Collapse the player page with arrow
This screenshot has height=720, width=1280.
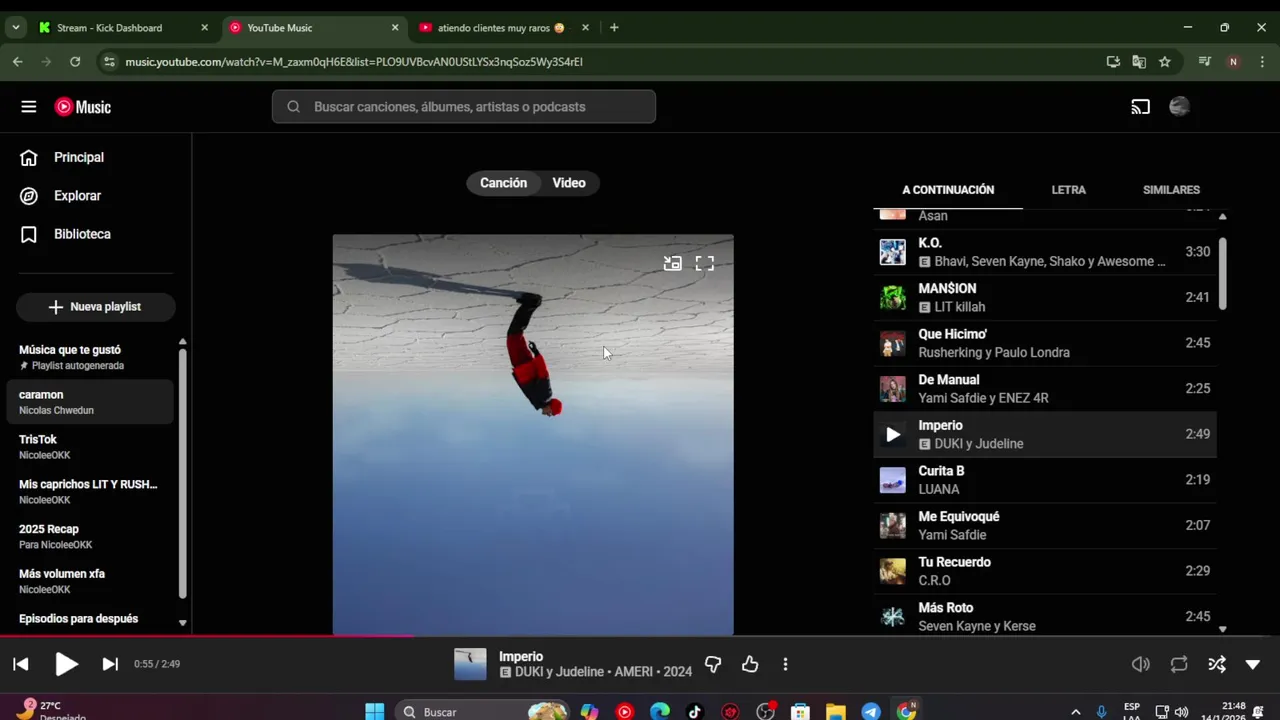1253,664
